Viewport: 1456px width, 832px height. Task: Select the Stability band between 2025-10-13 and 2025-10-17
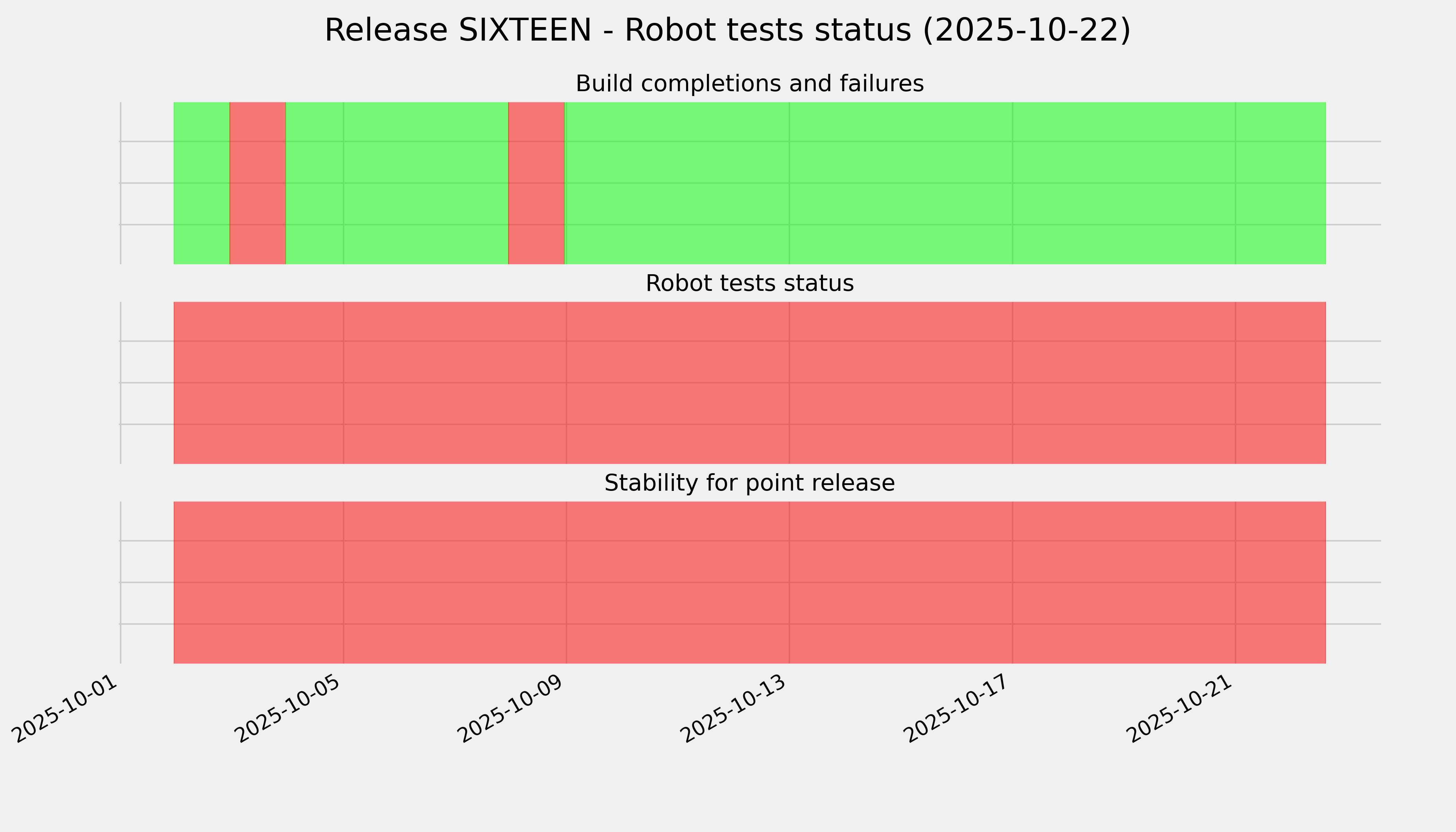[x=901, y=582]
